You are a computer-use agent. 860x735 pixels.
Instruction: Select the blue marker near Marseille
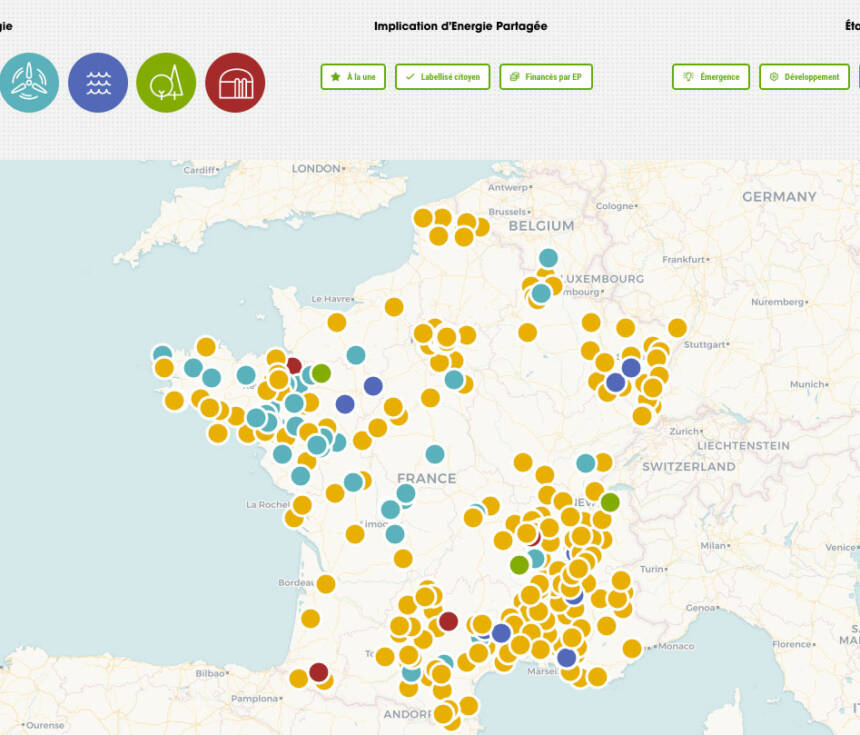(566, 658)
